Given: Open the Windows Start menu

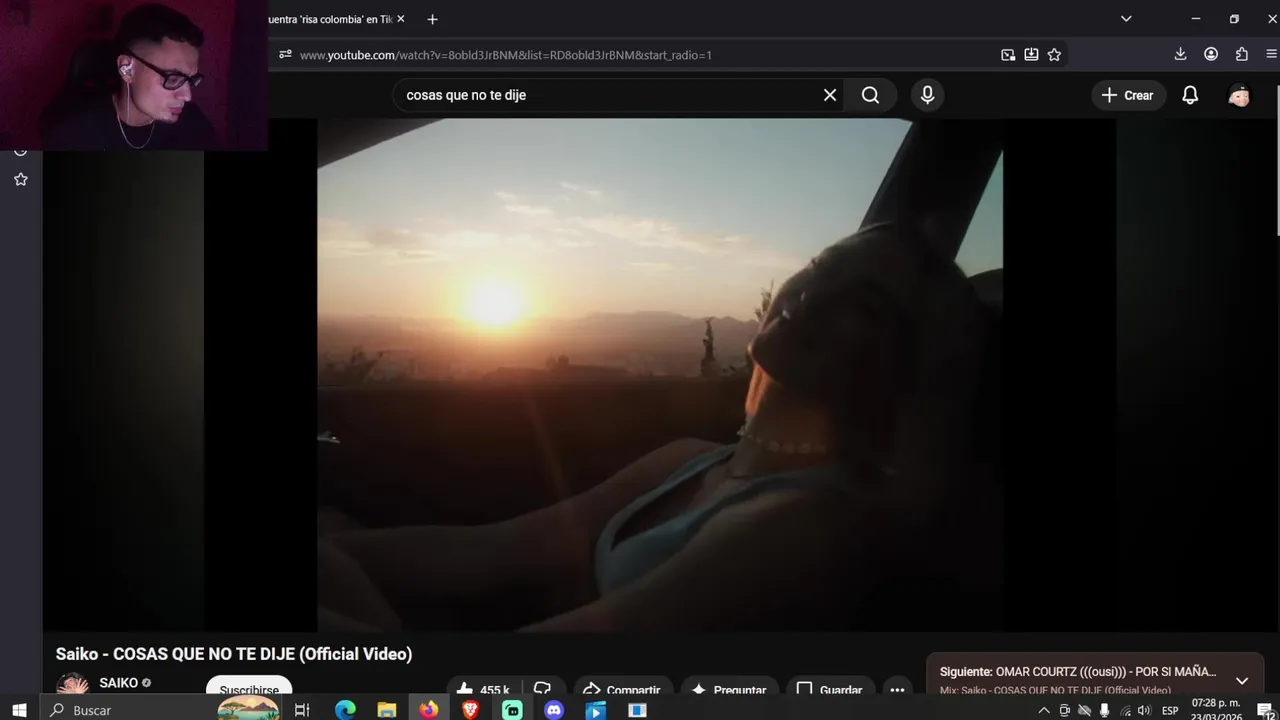Looking at the screenshot, I should (18, 710).
